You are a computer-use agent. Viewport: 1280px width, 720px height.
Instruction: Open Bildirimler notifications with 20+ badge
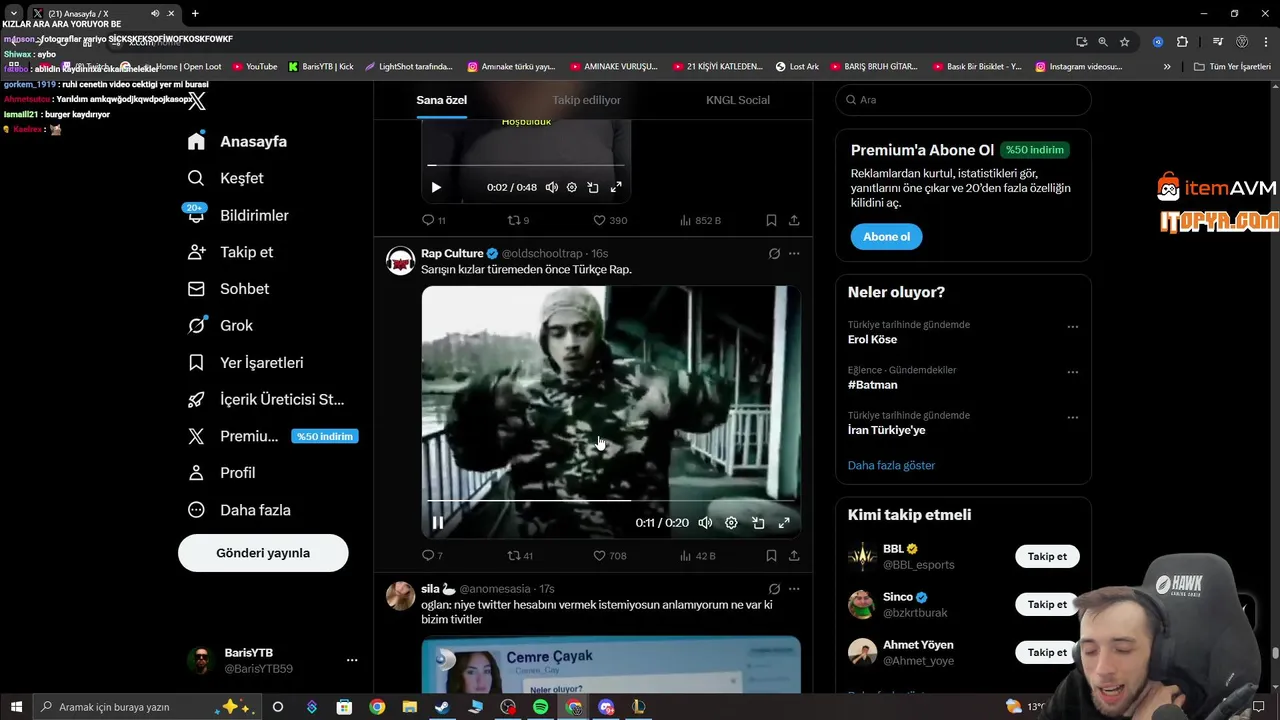(x=237, y=215)
